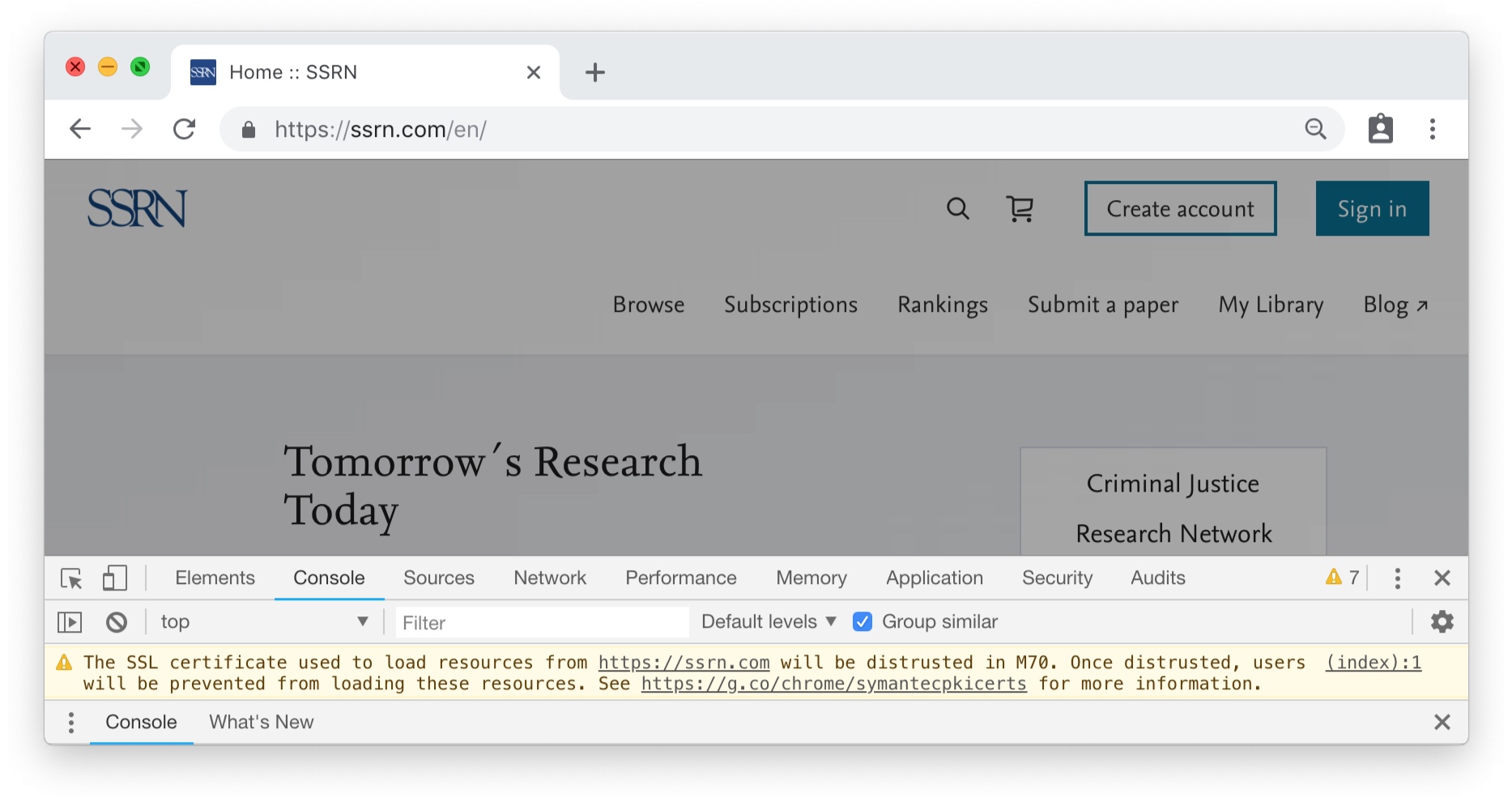Click the (index):1 source link
This screenshot has width=1512, height=802.
[1374, 663]
